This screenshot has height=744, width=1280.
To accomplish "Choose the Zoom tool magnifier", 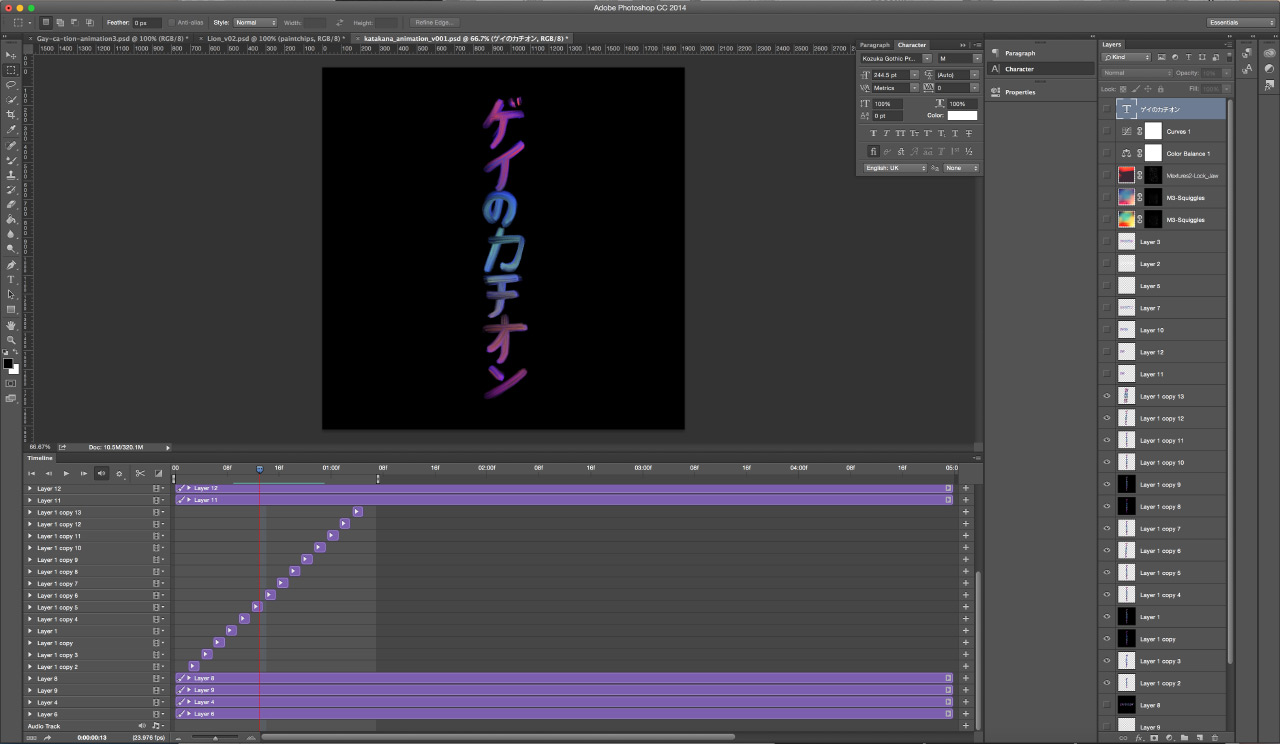I will coord(11,340).
